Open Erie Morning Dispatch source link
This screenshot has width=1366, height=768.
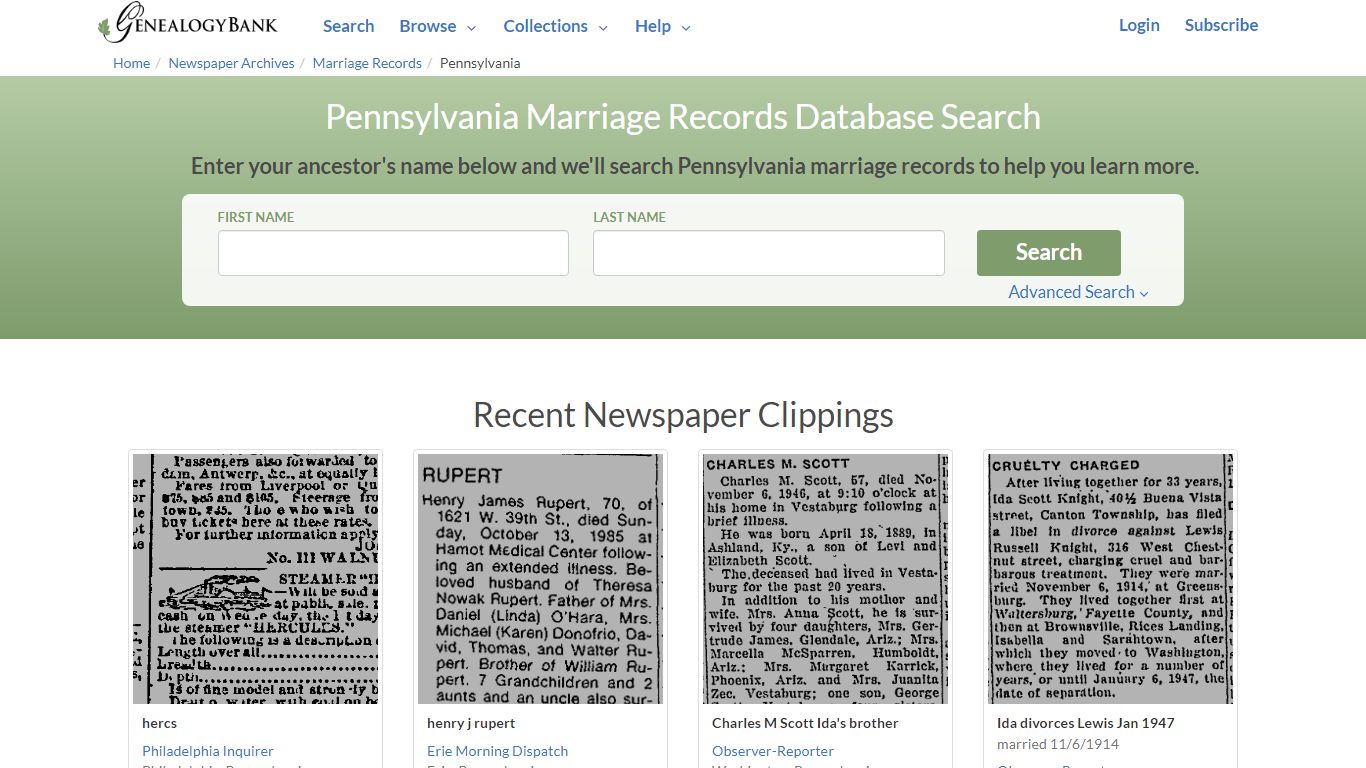point(497,751)
